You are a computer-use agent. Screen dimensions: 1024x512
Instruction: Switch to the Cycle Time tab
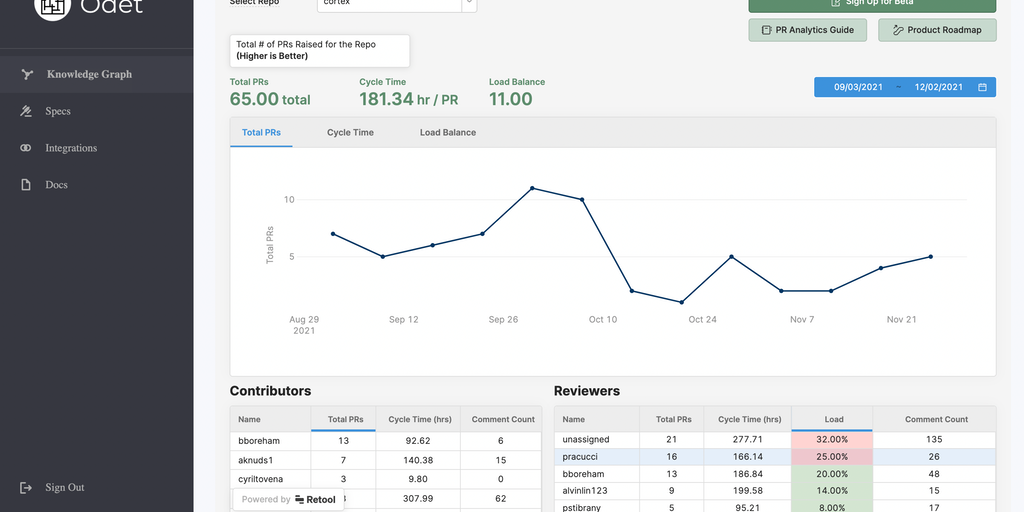tap(350, 132)
